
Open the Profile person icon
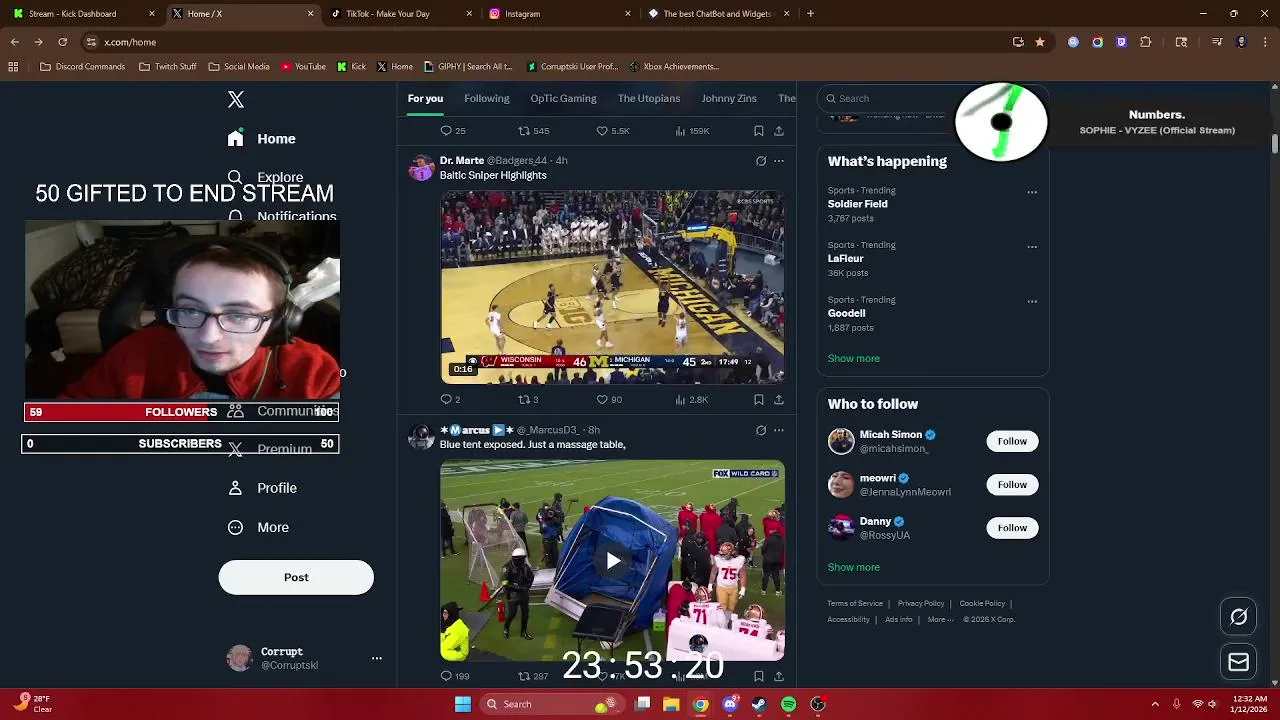click(x=235, y=488)
